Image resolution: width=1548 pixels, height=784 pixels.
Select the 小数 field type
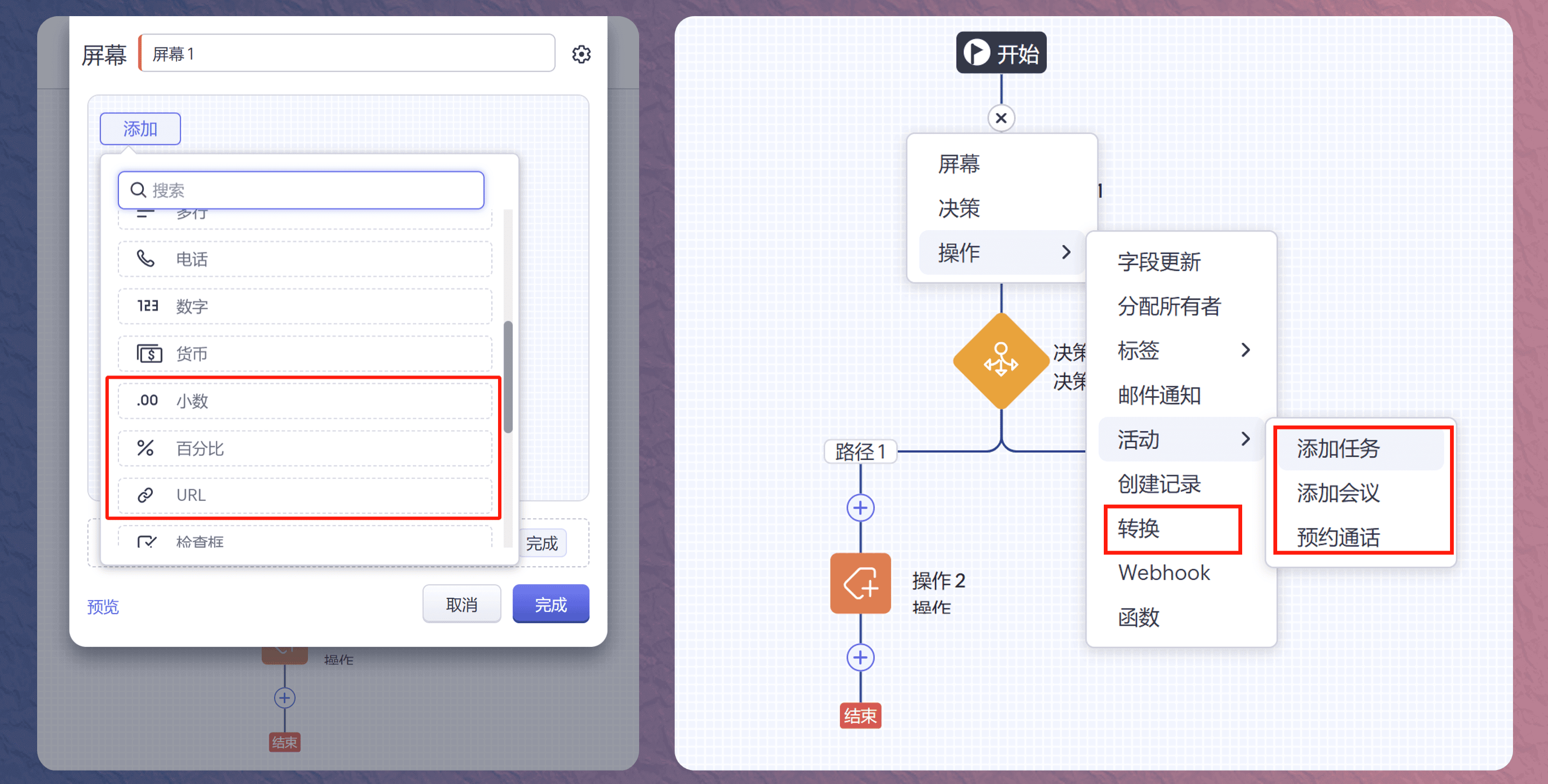[x=305, y=401]
